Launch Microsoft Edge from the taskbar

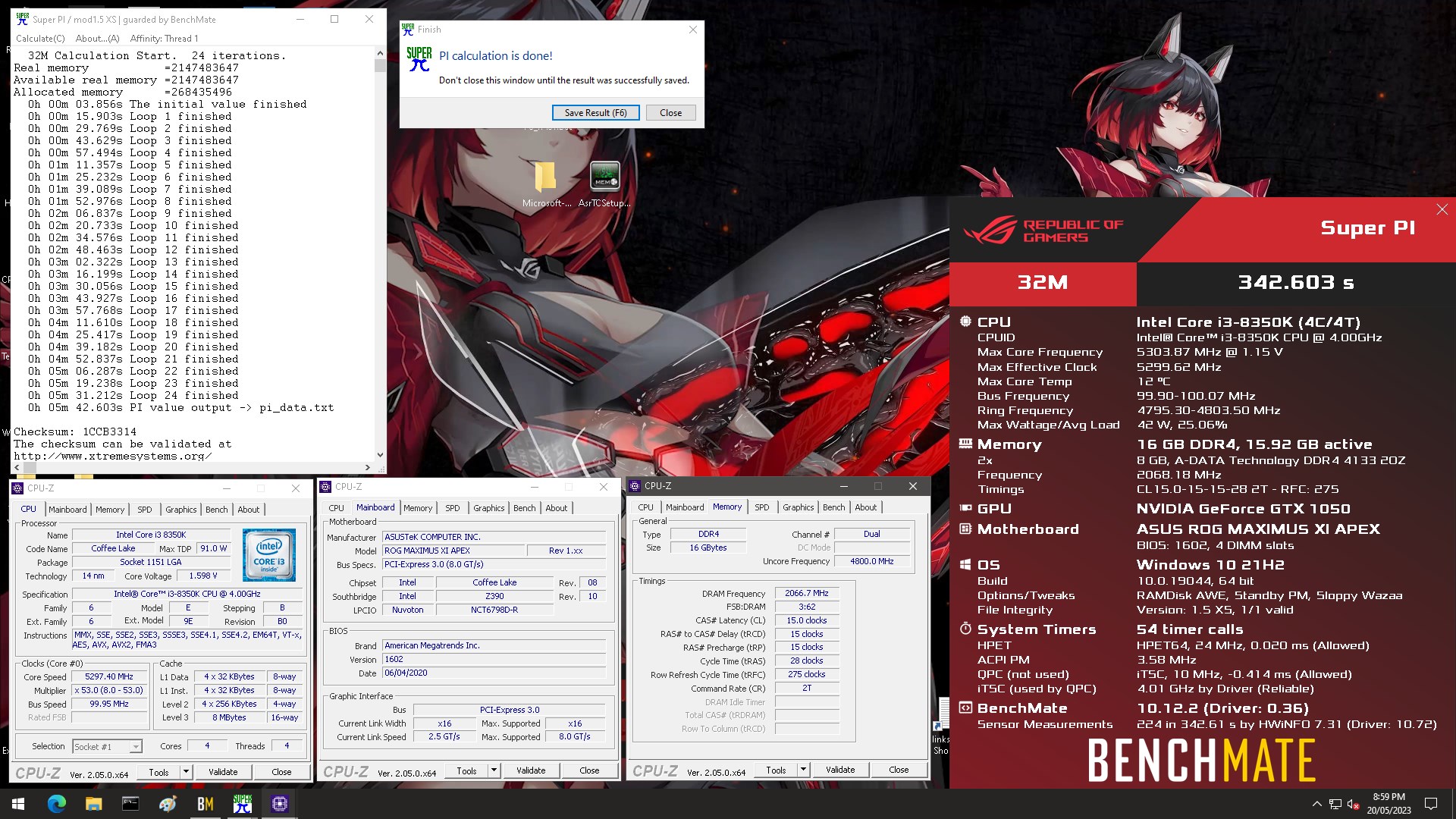point(57,804)
